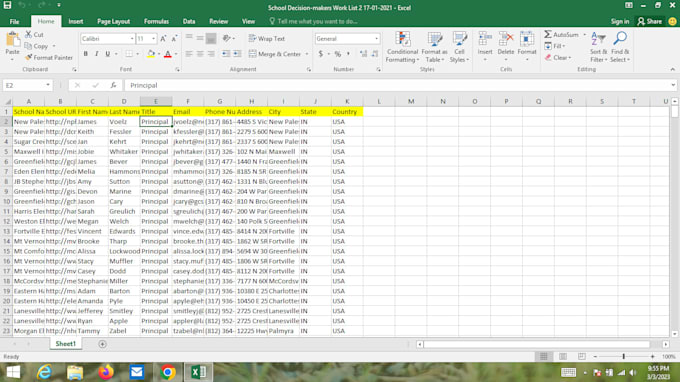
Task: Click the Format cells button
Action: click(527, 46)
